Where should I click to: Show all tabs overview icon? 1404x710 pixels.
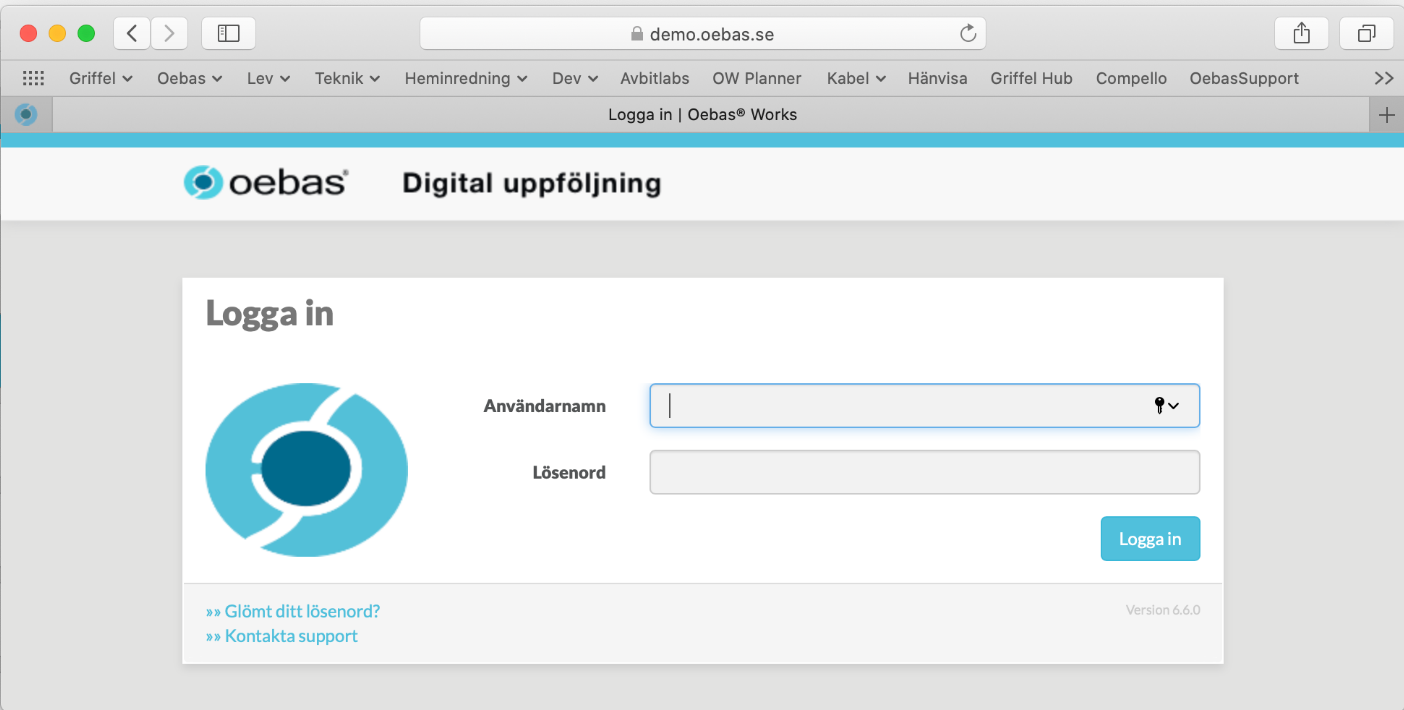[x=1366, y=33]
